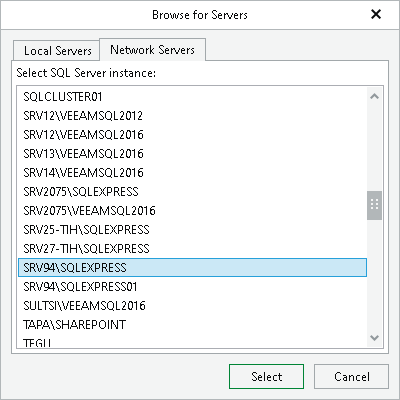This screenshot has height=400, width=400.
Task: Choose SRV27-TIH\SQLEXPRESS instance
Action: pyautogui.click(x=192, y=249)
